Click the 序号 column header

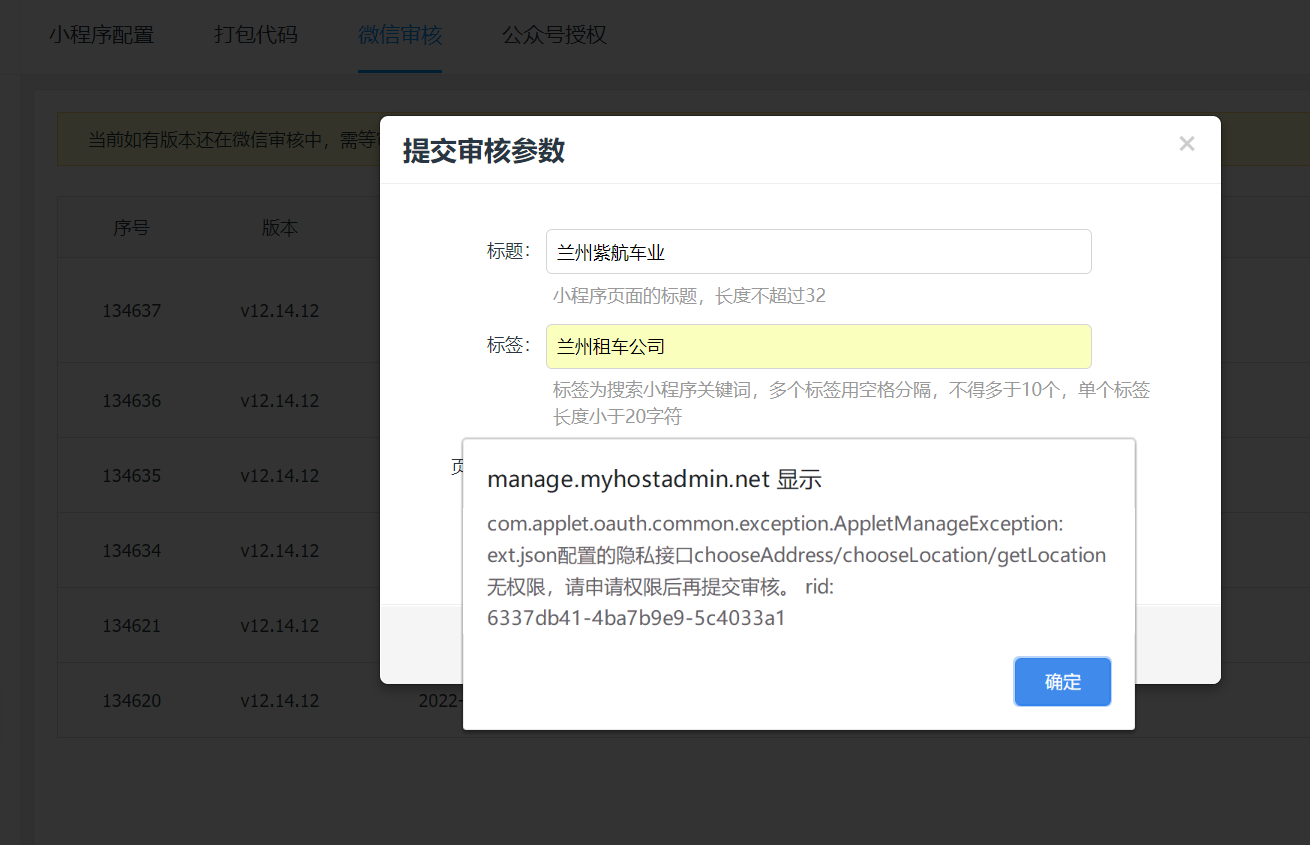131,228
